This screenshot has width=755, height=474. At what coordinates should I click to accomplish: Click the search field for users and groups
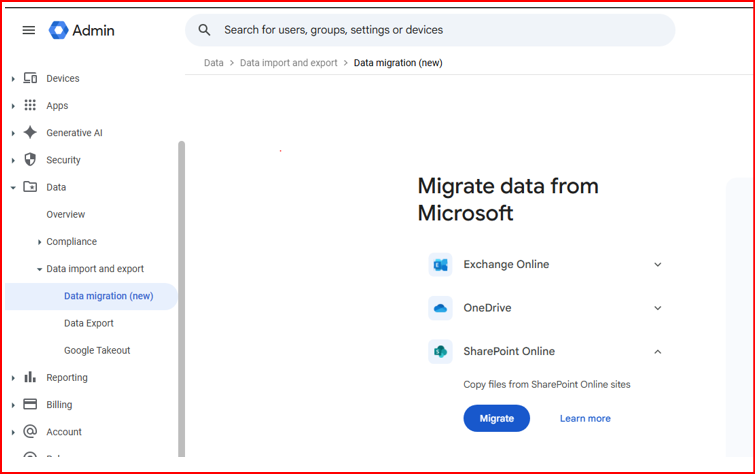(430, 30)
